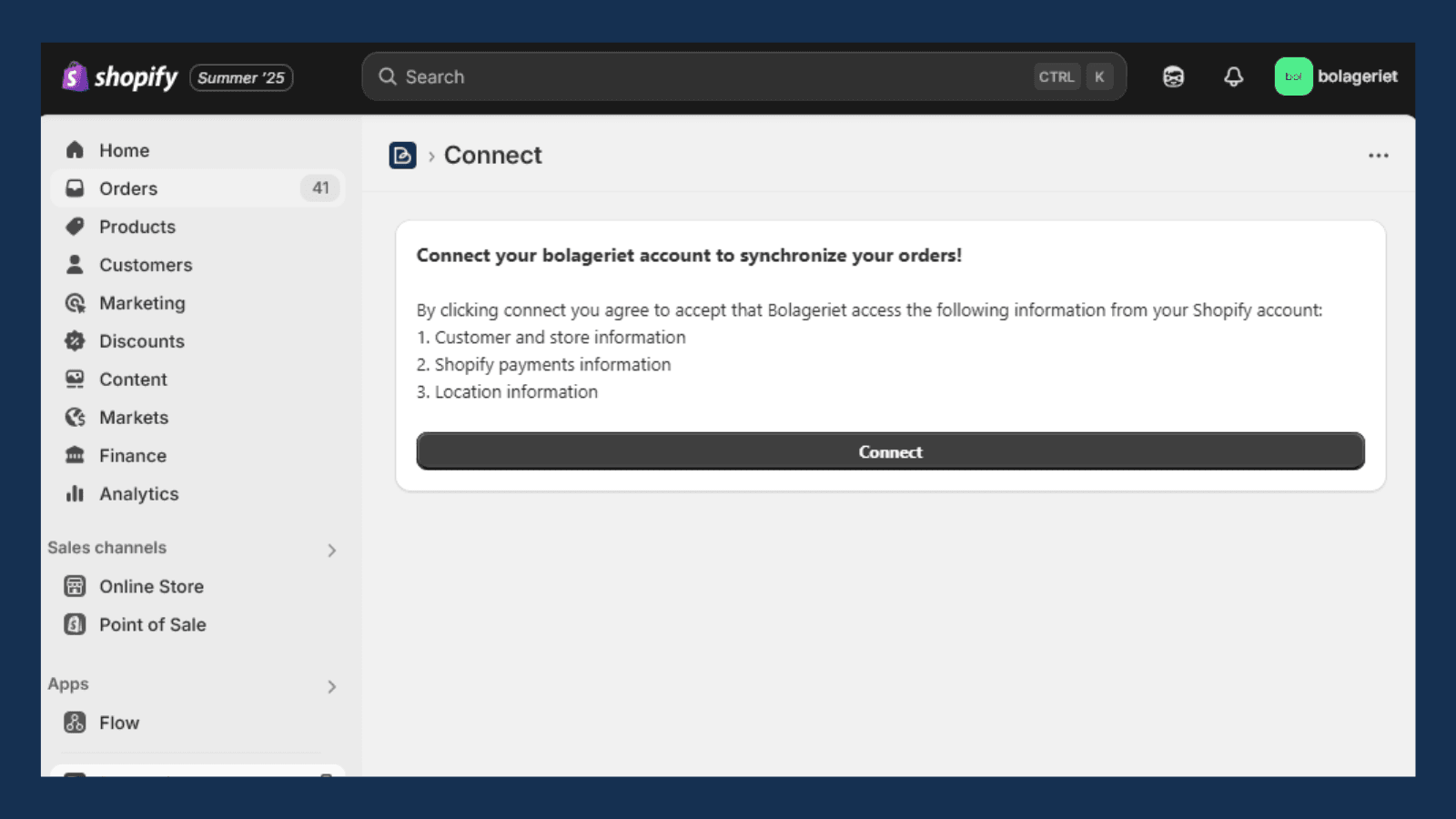Image resolution: width=1456 pixels, height=819 pixels.
Task: Open the three-dot more actions menu
Action: click(1378, 156)
